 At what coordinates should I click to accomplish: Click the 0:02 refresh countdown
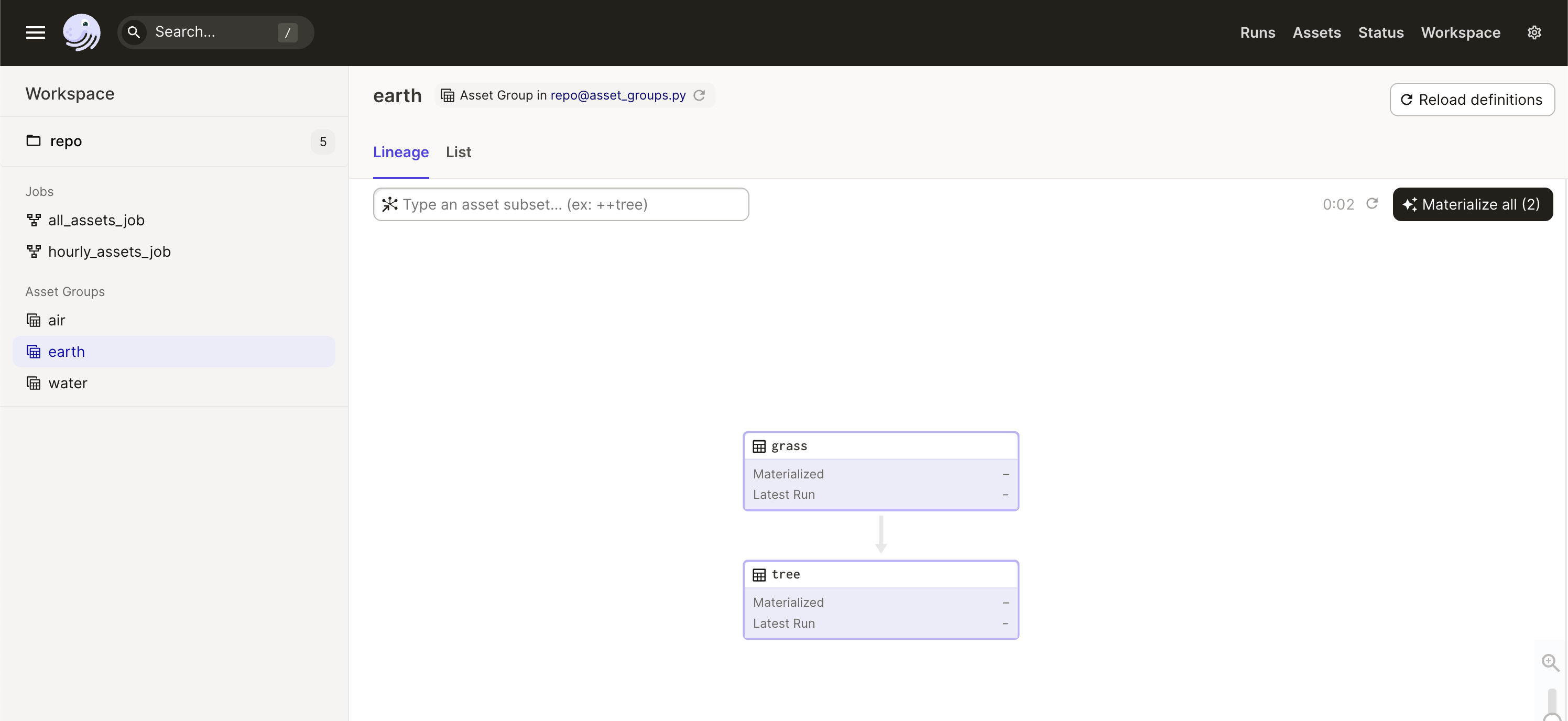(1338, 204)
